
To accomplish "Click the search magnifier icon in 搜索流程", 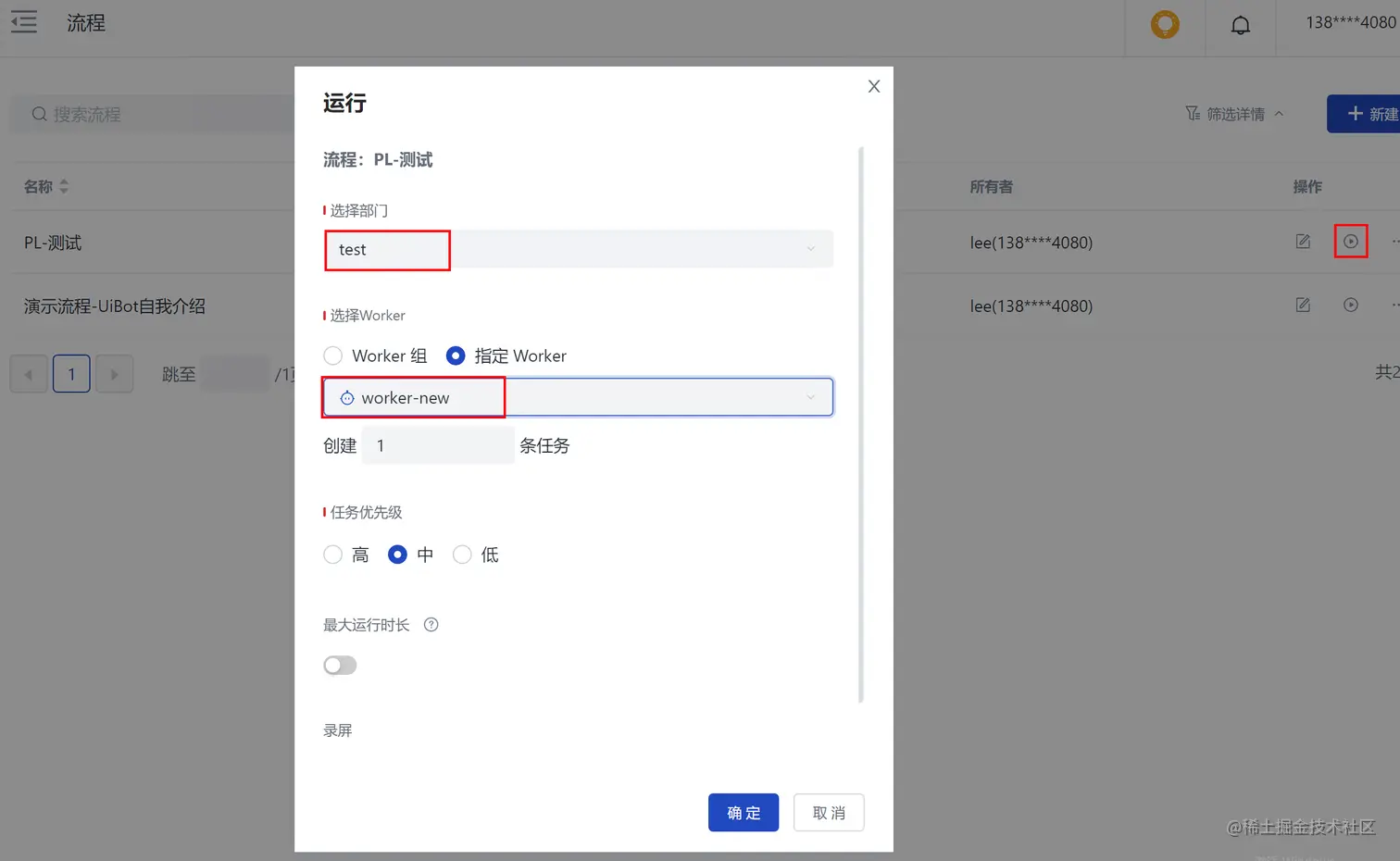I will click(40, 114).
